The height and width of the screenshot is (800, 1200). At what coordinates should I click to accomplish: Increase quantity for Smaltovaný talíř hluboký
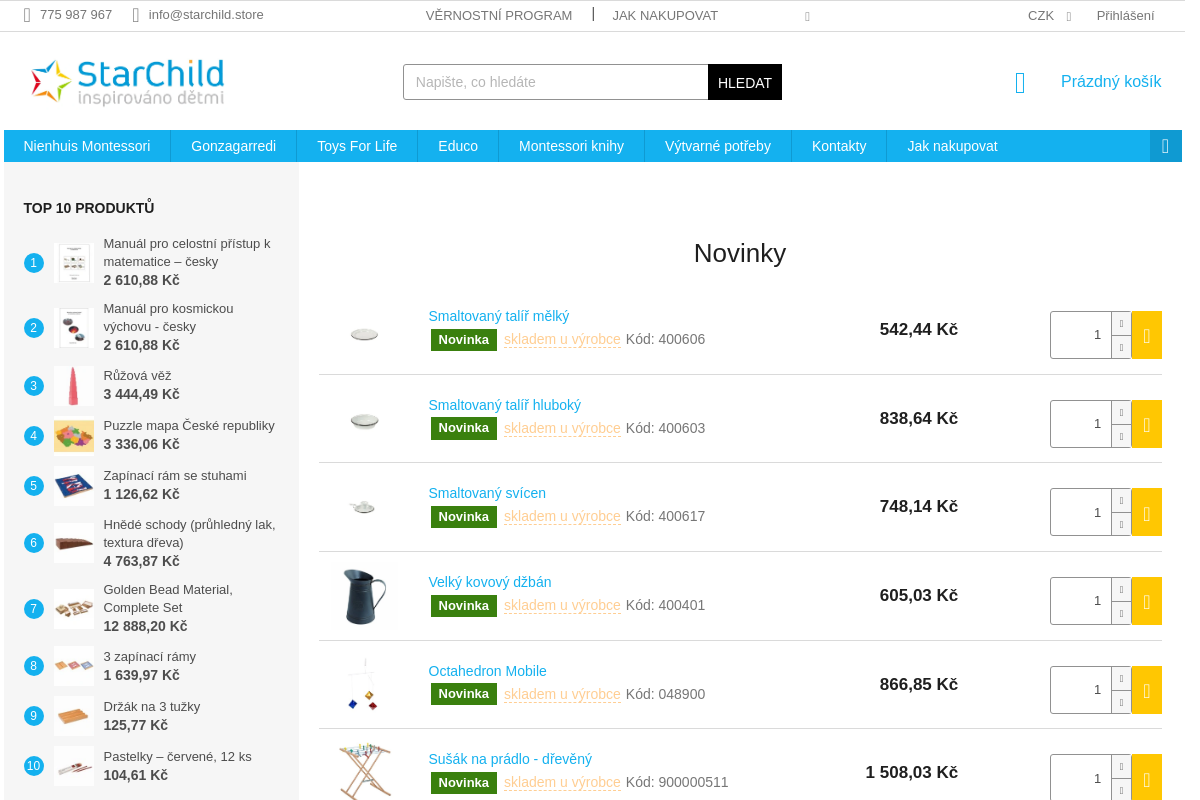click(x=1121, y=412)
